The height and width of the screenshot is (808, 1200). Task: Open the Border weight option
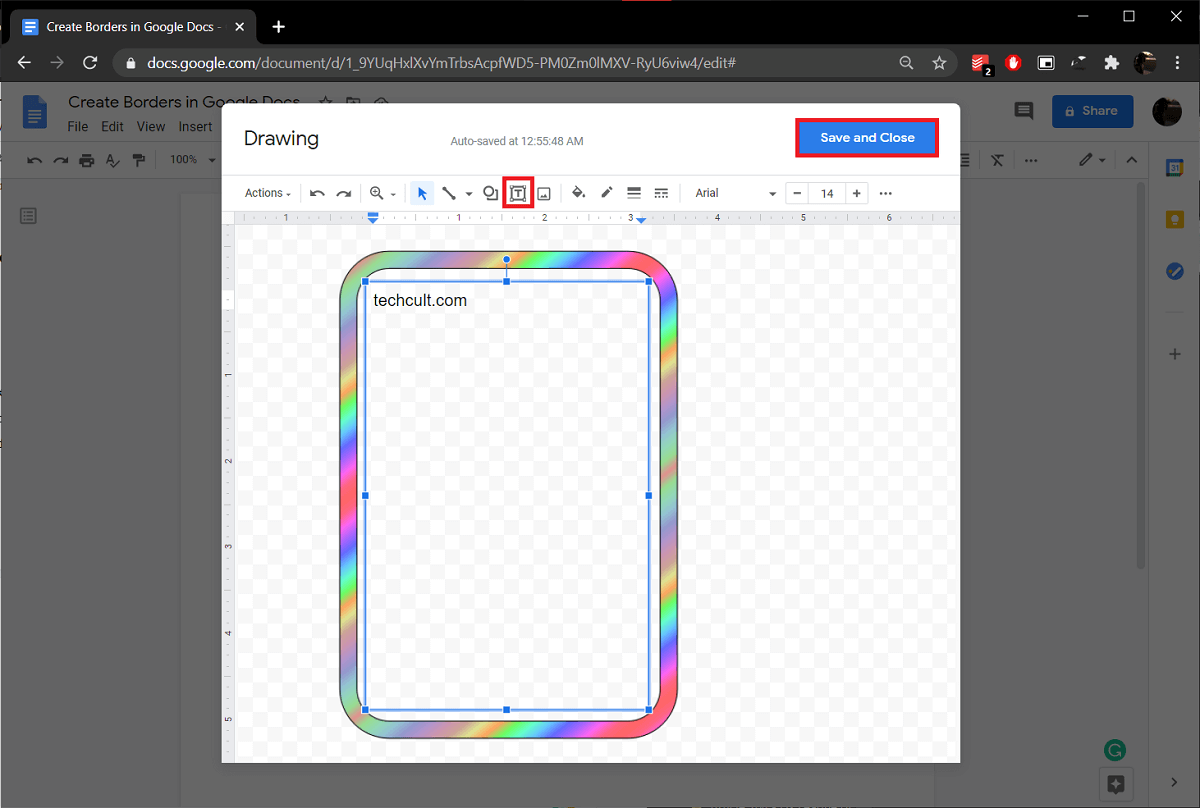tap(633, 193)
